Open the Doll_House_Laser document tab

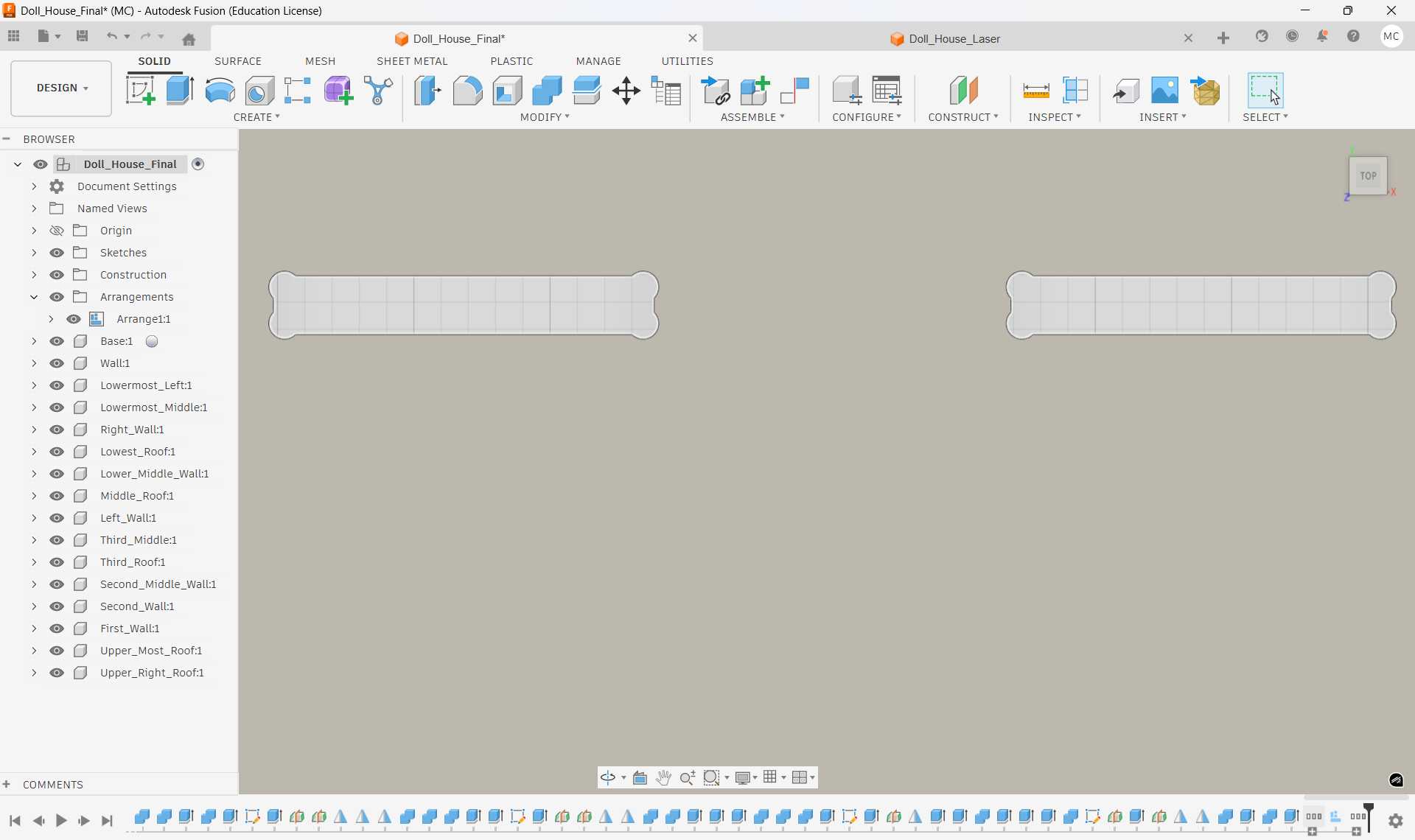pyautogui.click(x=954, y=38)
